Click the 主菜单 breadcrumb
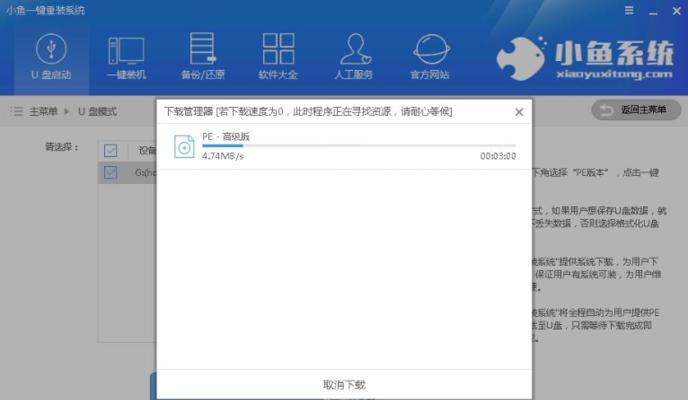The image size is (688, 400). coord(43,111)
